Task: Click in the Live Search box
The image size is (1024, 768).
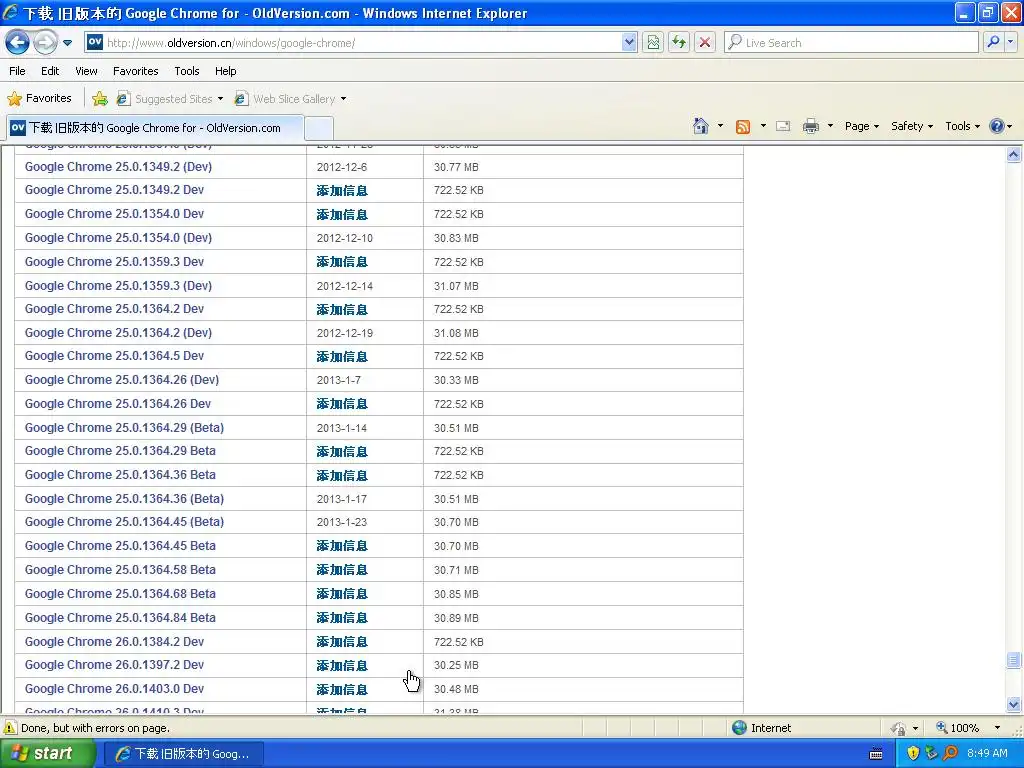Action: click(x=852, y=43)
